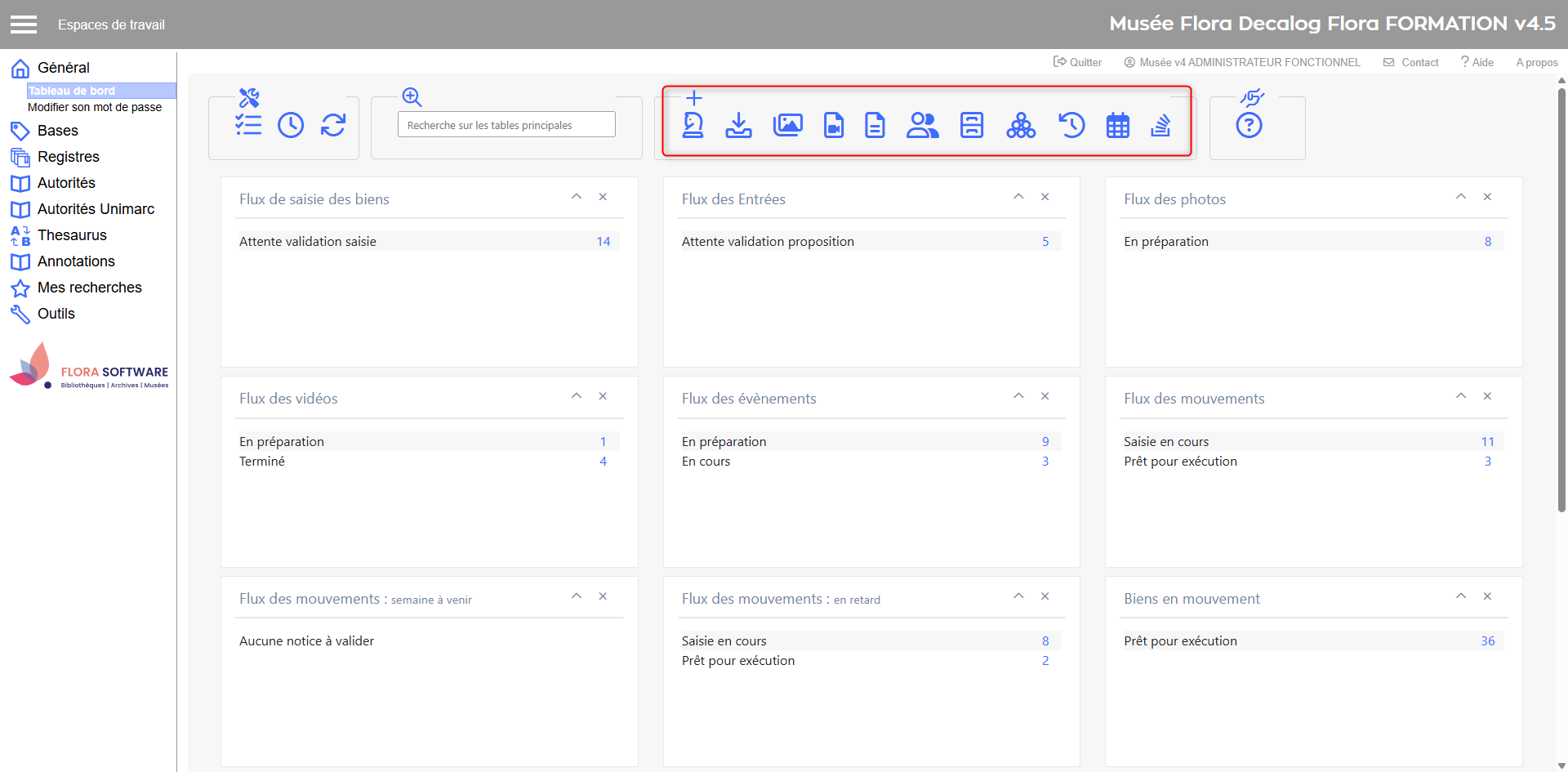
Task: Click the checklist tasks icon
Action: [x=248, y=125]
